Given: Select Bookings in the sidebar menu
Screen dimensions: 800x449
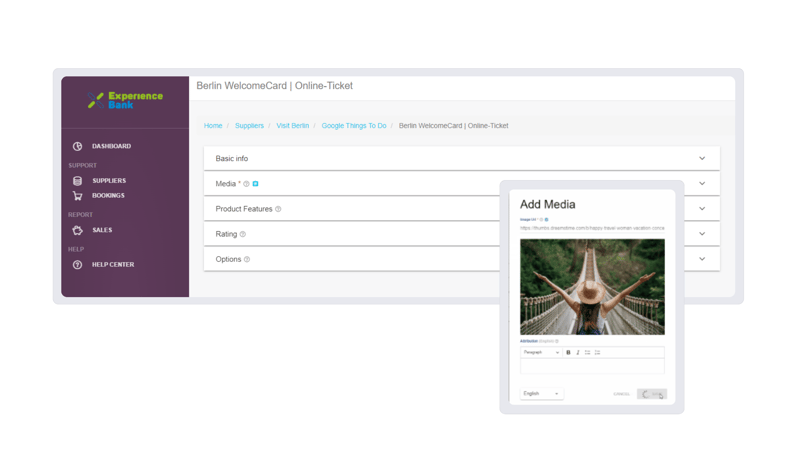Looking at the screenshot, I should click(108, 196).
